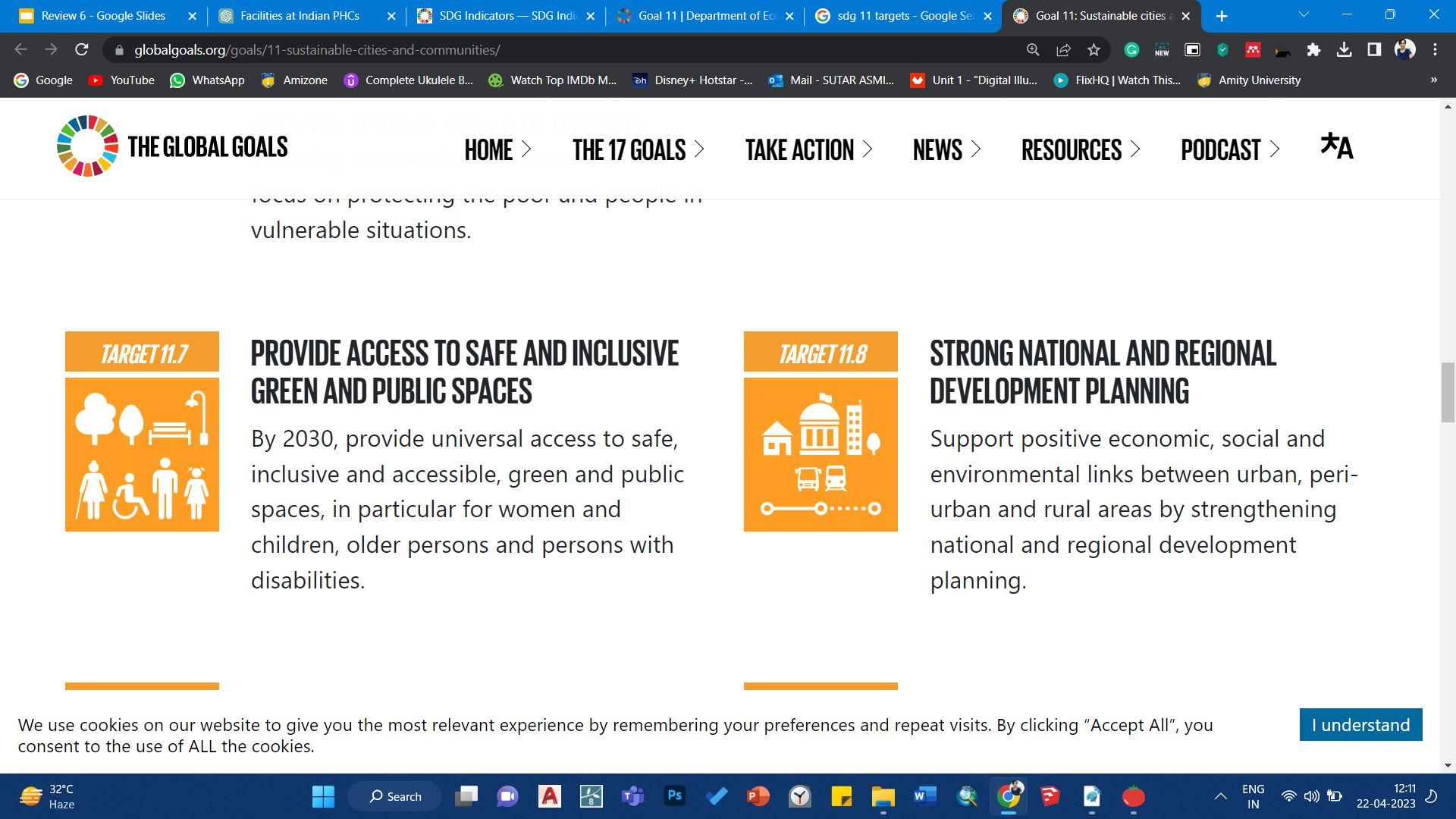Click the language translate icon in site header
Viewport: 1456px width, 819px height.
(1336, 146)
